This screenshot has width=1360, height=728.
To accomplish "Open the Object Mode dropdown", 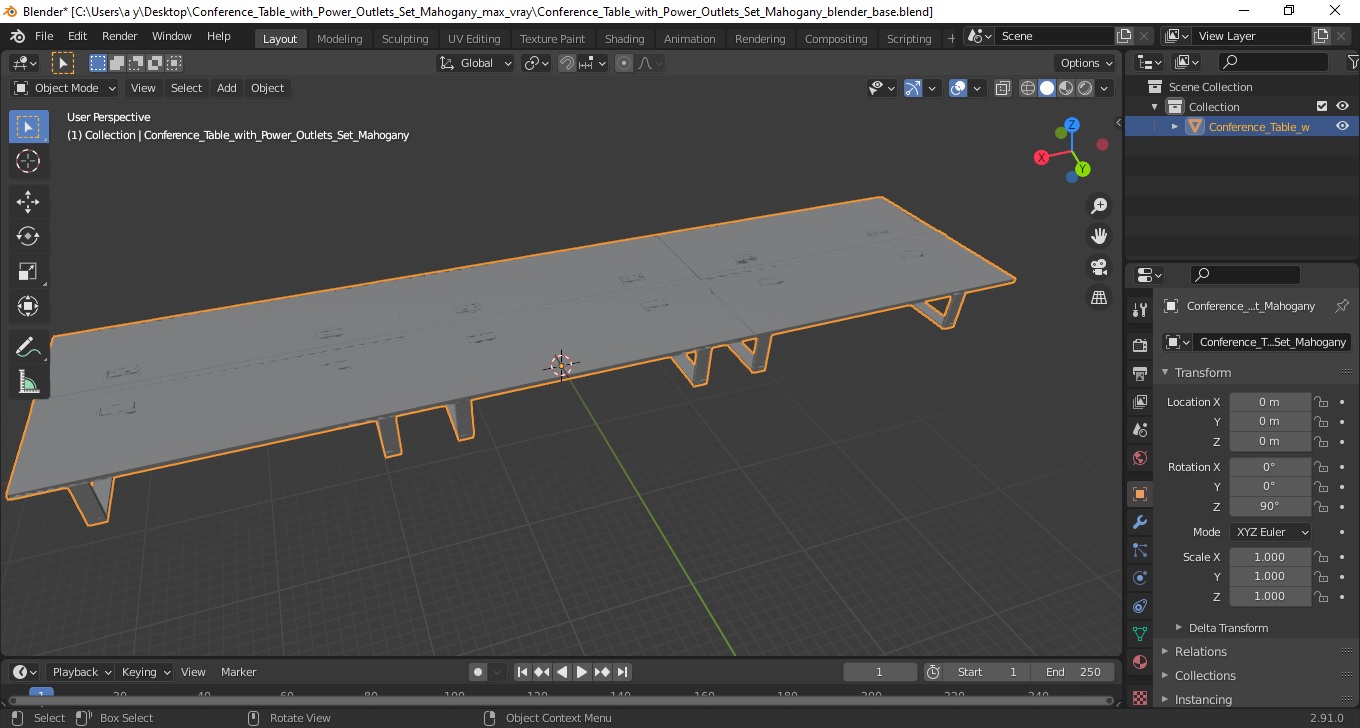I will click(x=65, y=88).
